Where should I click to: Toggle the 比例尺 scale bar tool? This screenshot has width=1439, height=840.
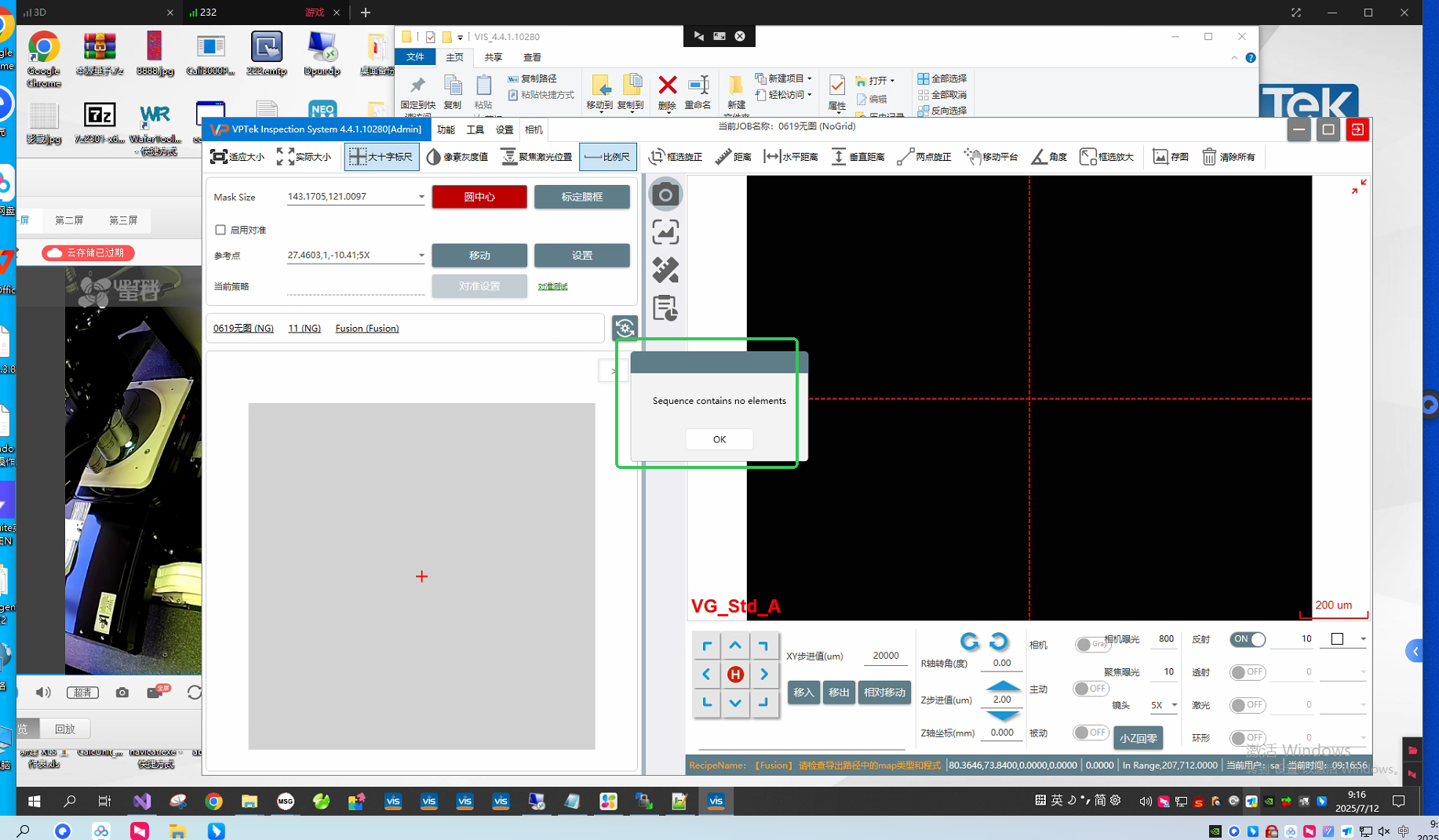(607, 157)
